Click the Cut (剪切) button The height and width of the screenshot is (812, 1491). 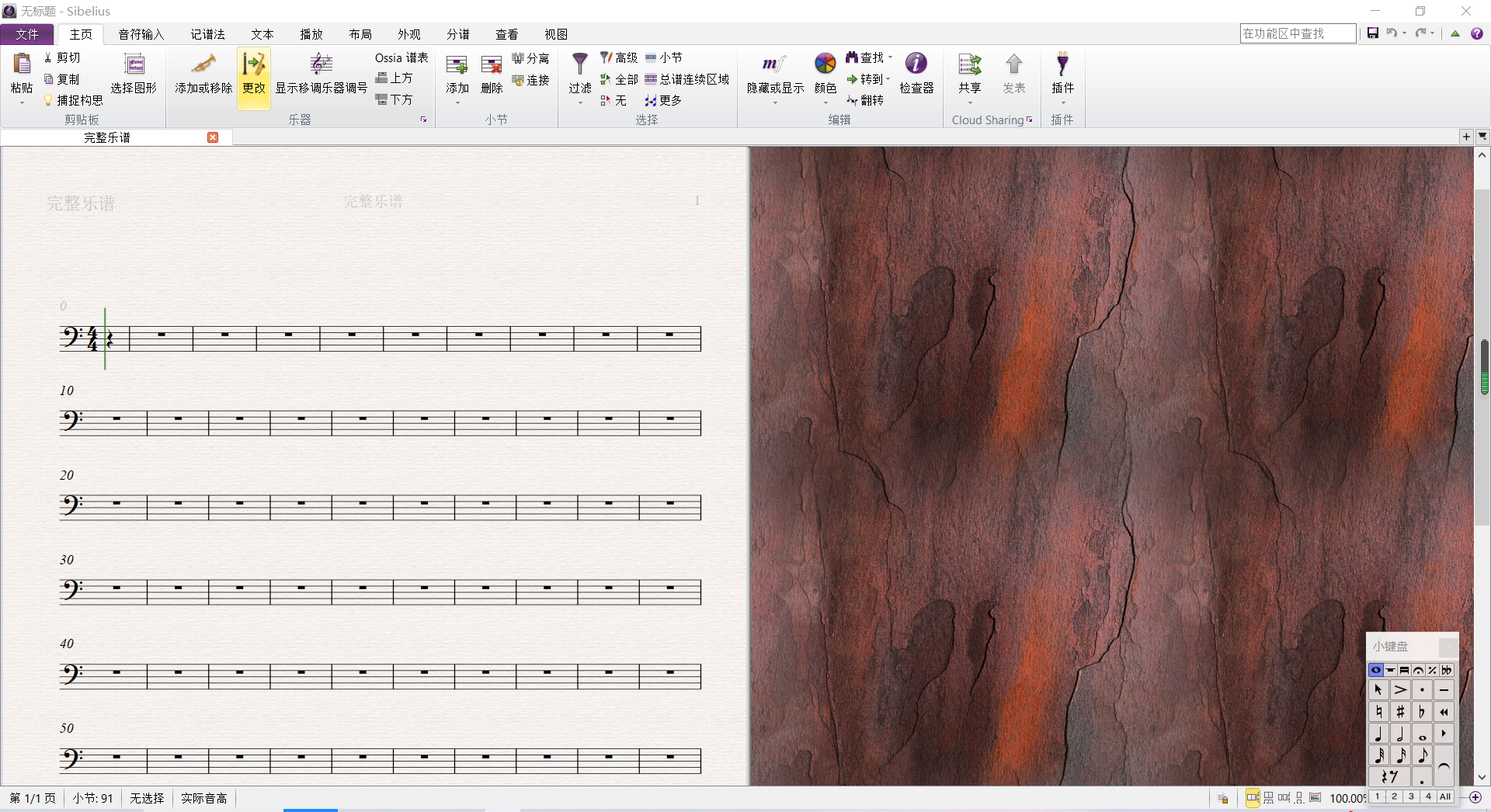pyautogui.click(x=62, y=57)
